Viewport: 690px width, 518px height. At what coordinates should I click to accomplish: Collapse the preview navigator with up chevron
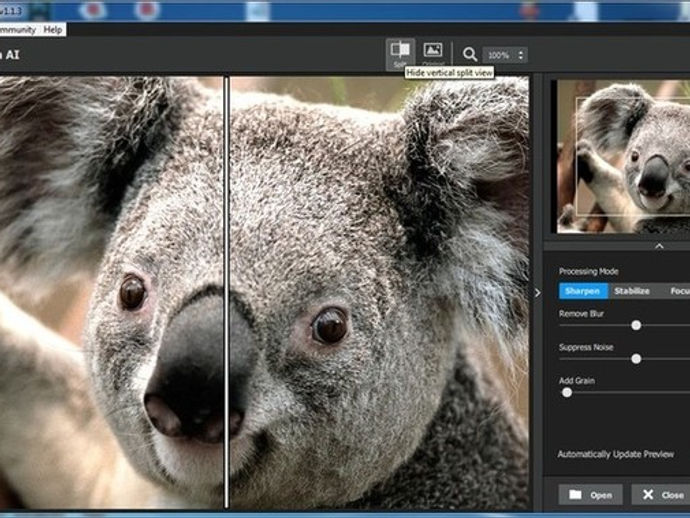point(659,246)
